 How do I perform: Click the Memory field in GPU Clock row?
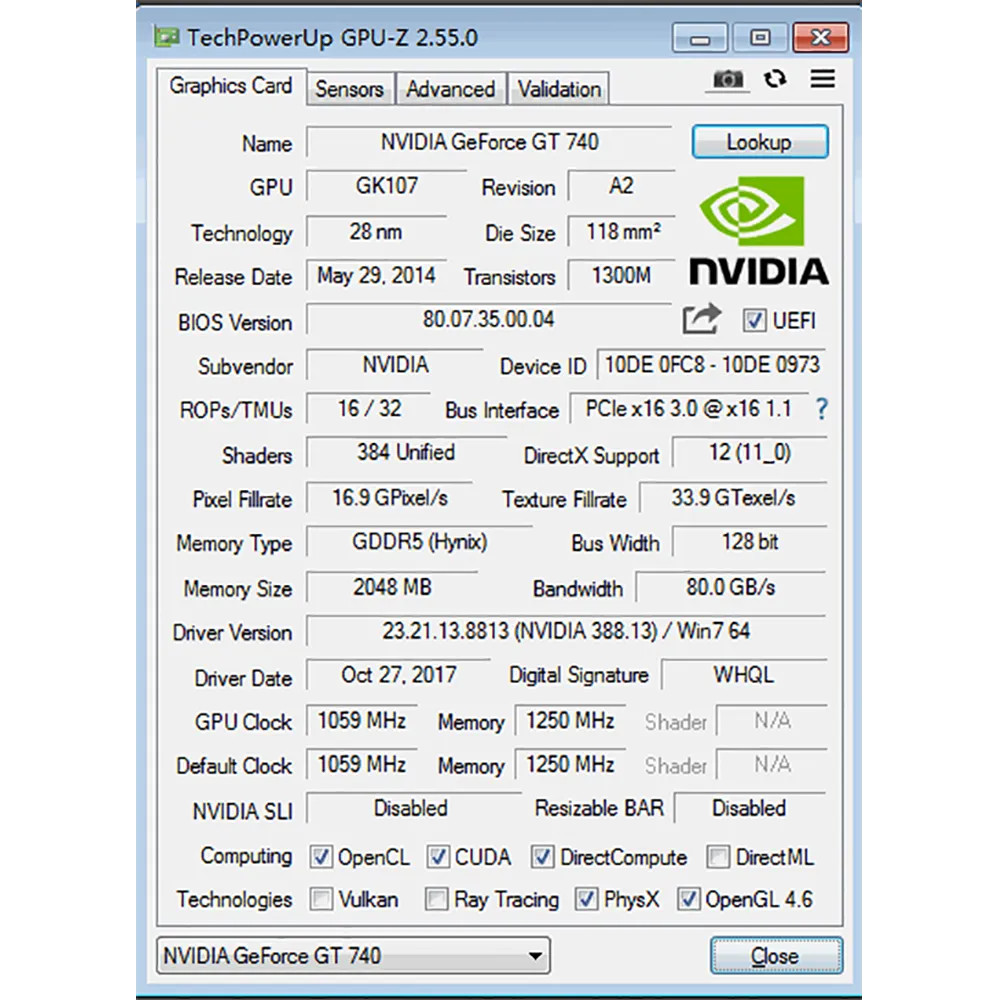(x=570, y=720)
